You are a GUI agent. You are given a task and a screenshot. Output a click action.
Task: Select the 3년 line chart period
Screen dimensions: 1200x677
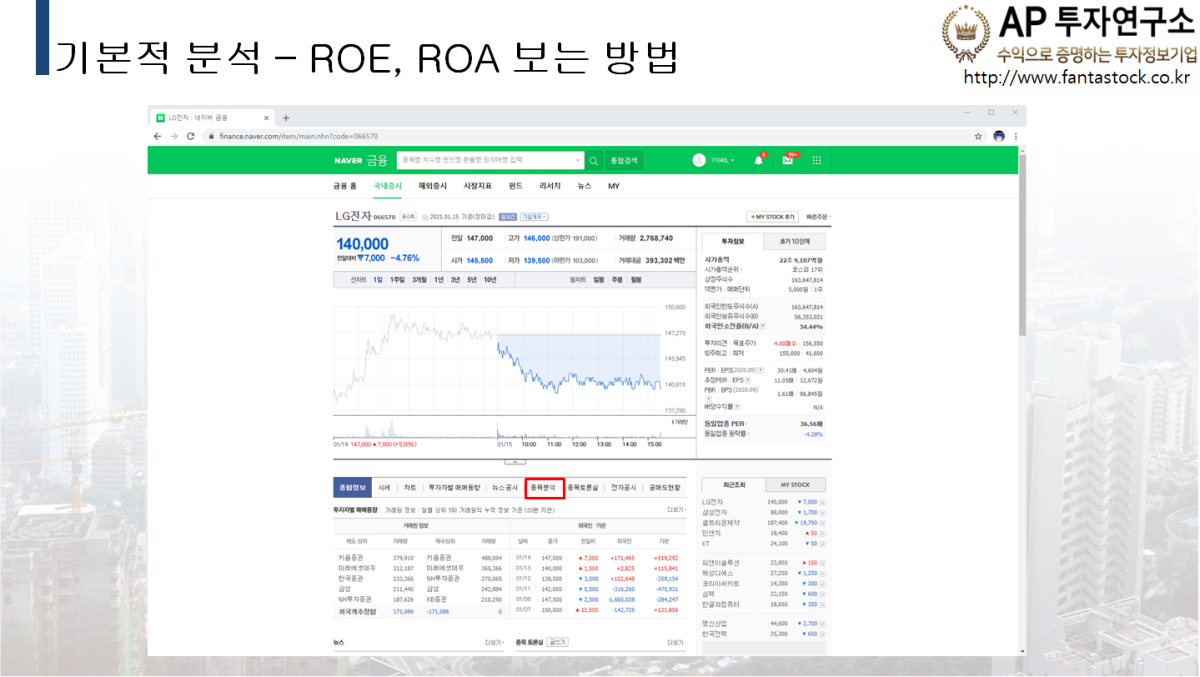(x=455, y=280)
